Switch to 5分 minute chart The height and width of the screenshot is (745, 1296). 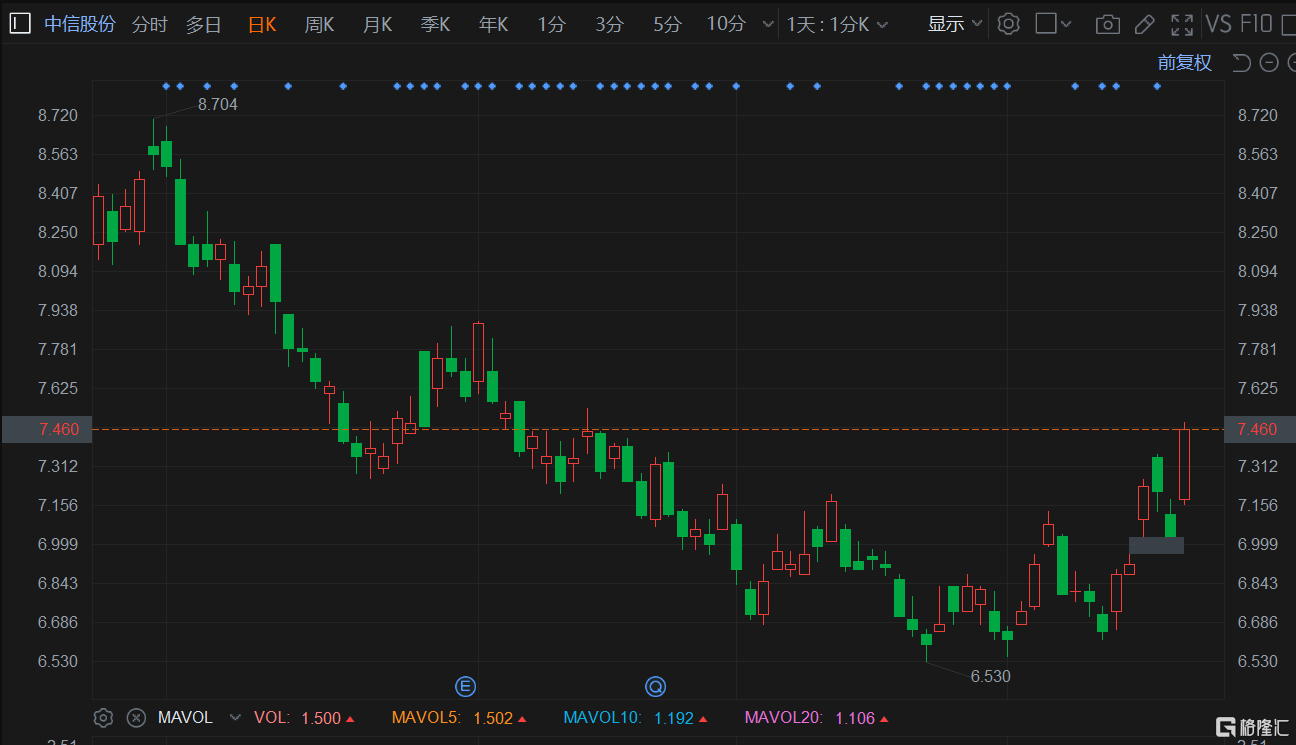pos(667,24)
